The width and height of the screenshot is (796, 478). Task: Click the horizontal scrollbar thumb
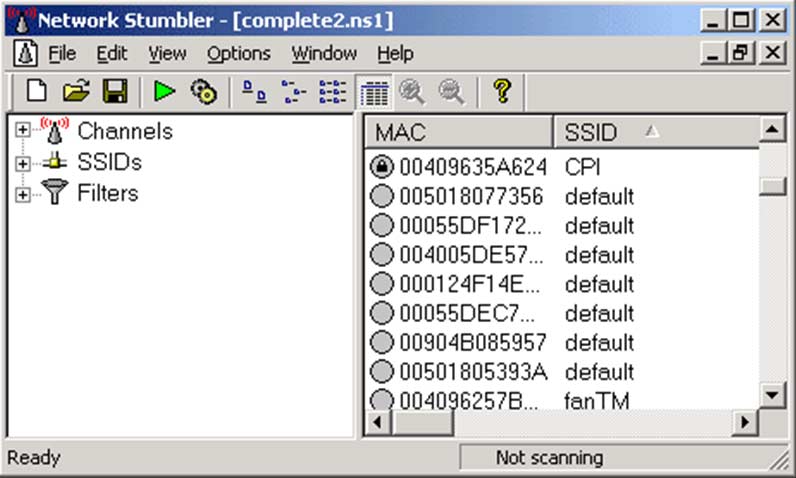click(x=422, y=422)
